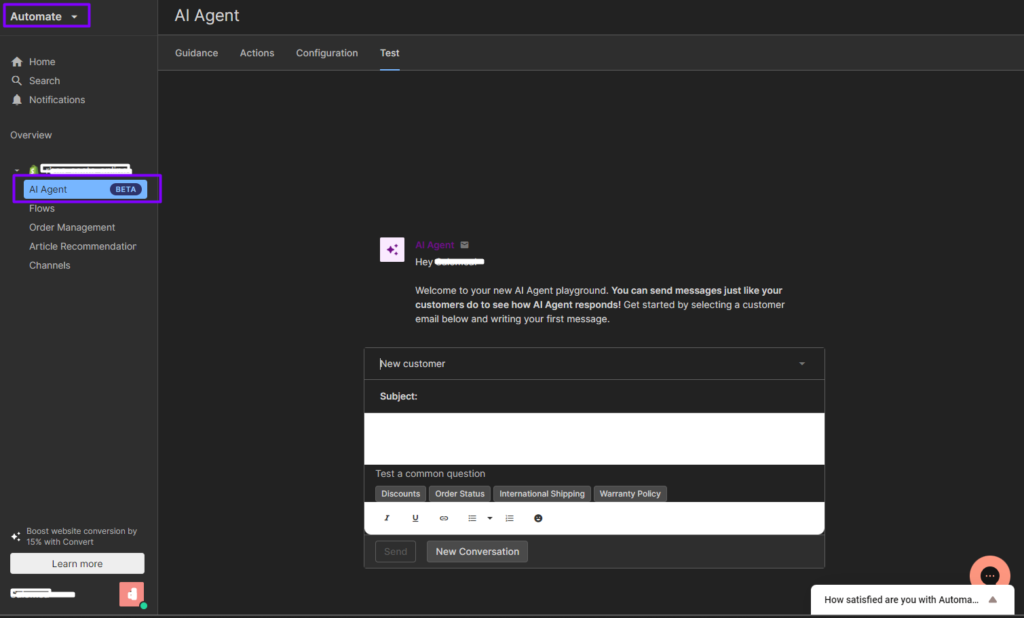The image size is (1024, 618).
Task: Toggle italic formatting
Action: 387,518
